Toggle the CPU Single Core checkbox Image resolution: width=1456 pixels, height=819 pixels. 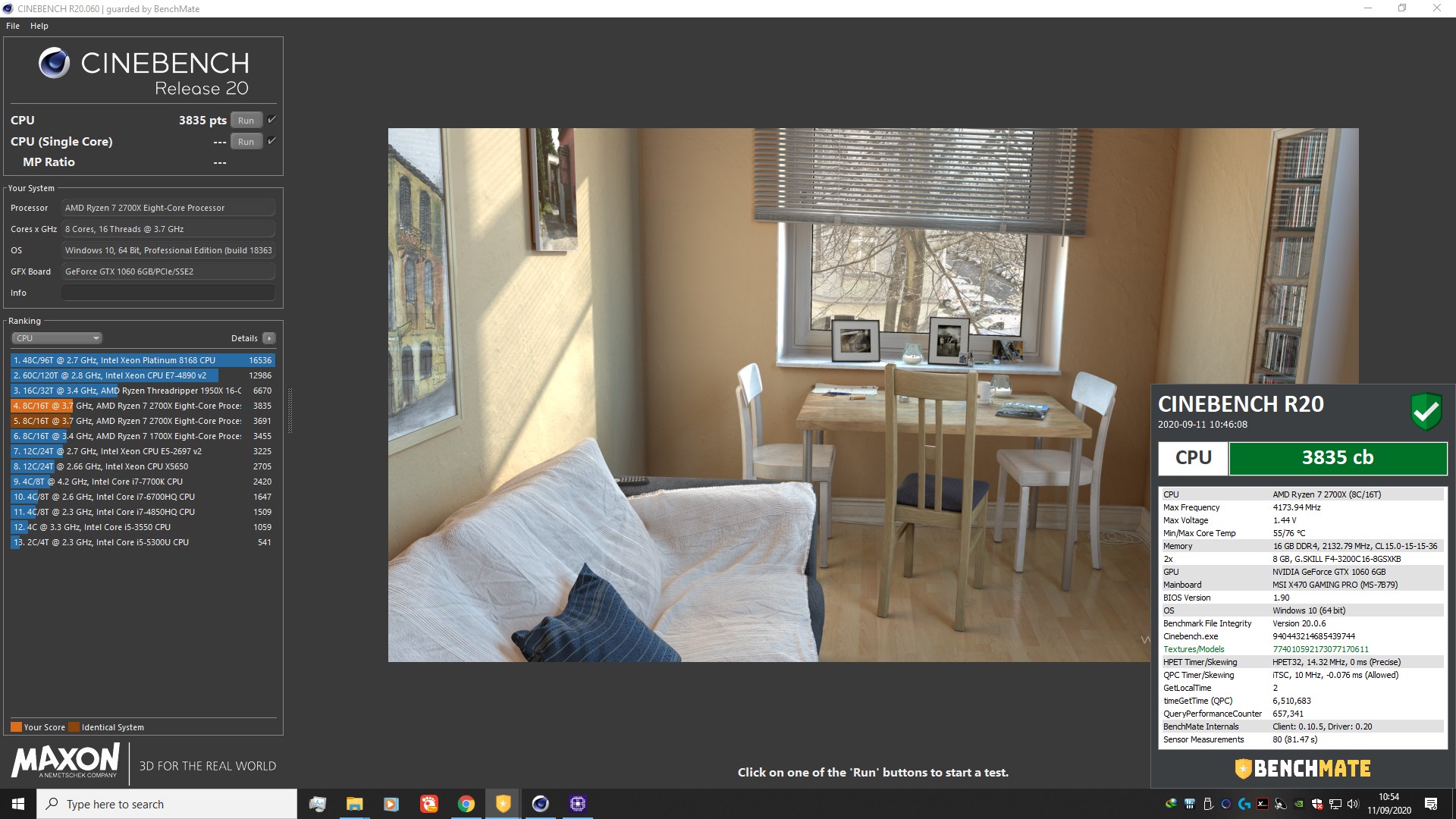[271, 141]
